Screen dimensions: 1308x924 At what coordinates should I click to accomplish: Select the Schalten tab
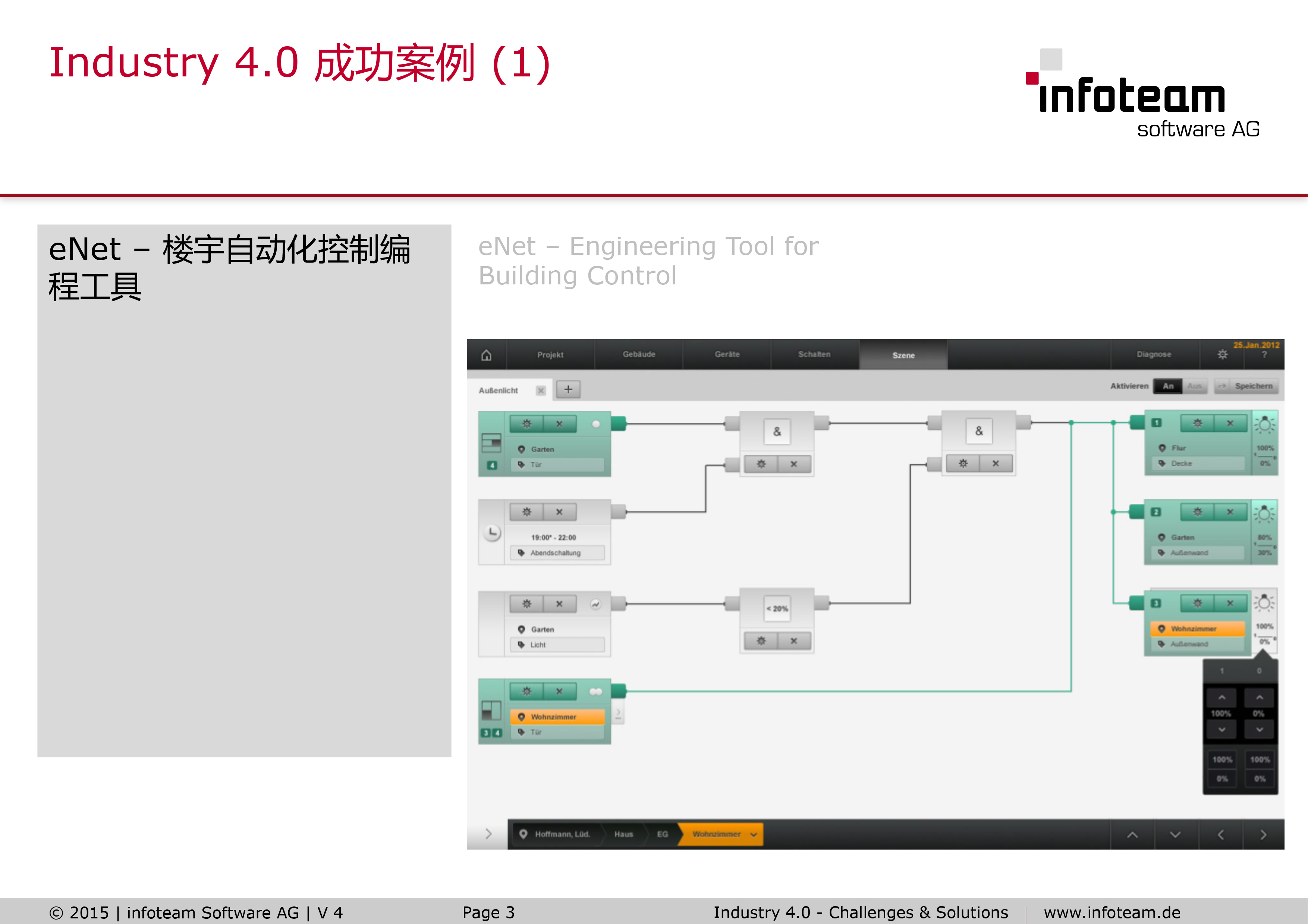[814, 354]
